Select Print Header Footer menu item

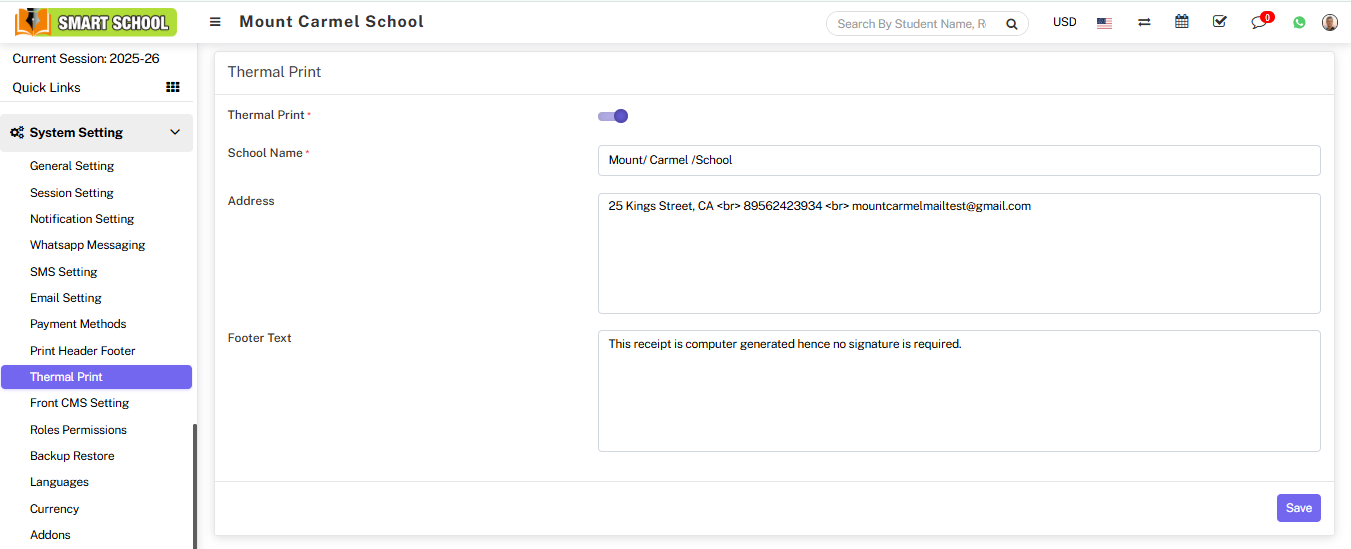pyautogui.click(x=82, y=351)
